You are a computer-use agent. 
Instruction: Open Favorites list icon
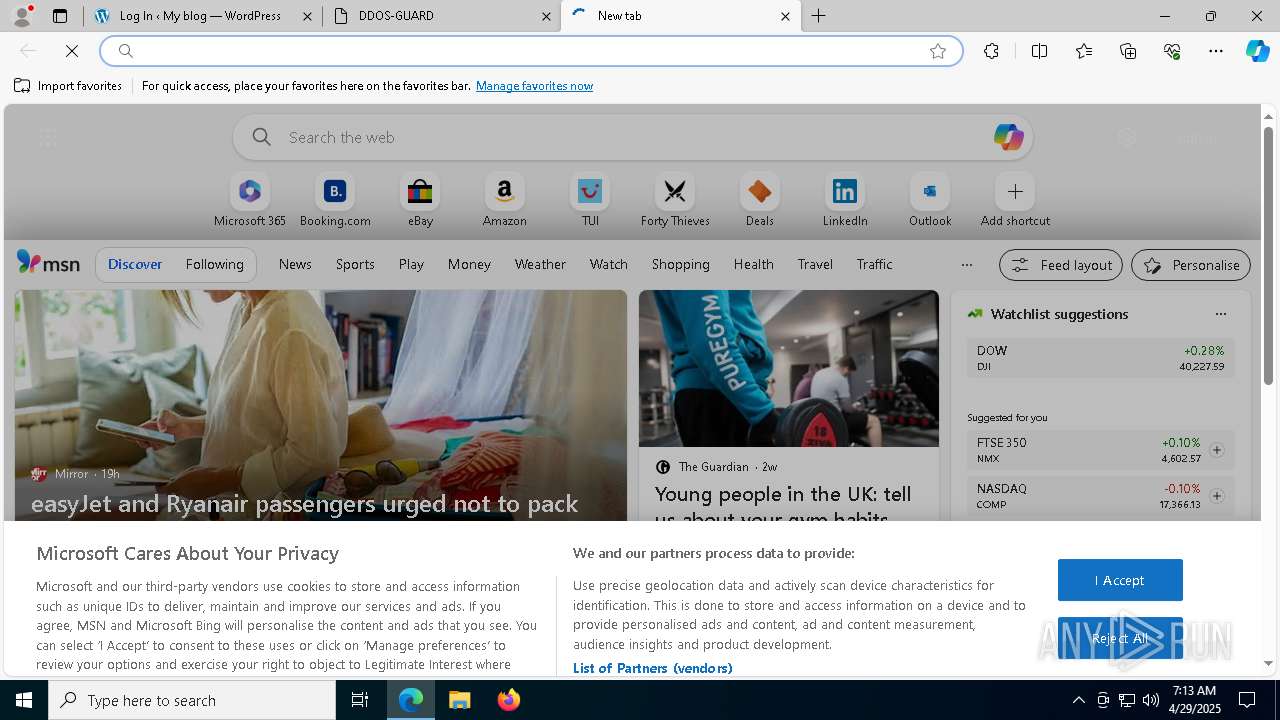point(1084,51)
